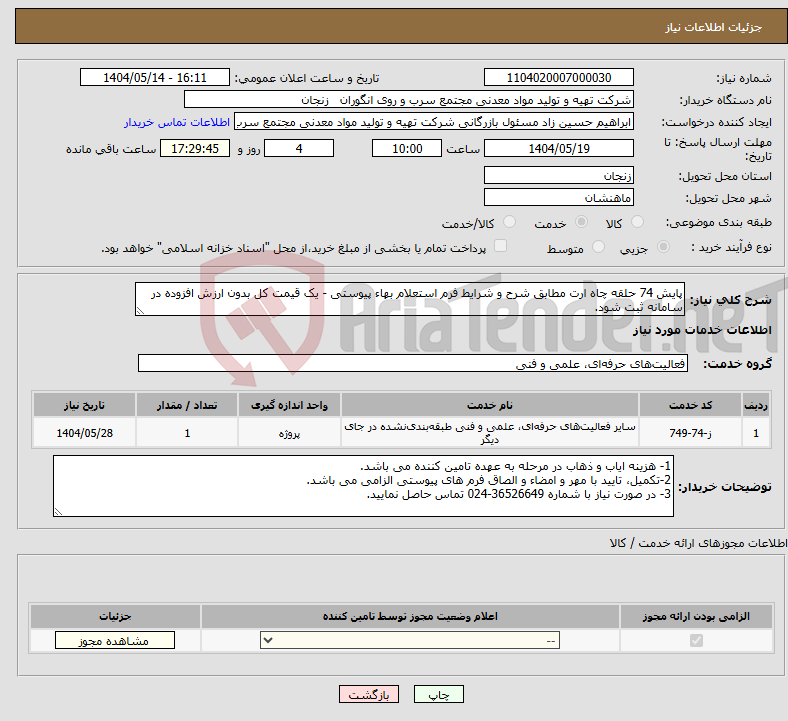
Task: Click remaining days field 4
Action: coord(299,148)
